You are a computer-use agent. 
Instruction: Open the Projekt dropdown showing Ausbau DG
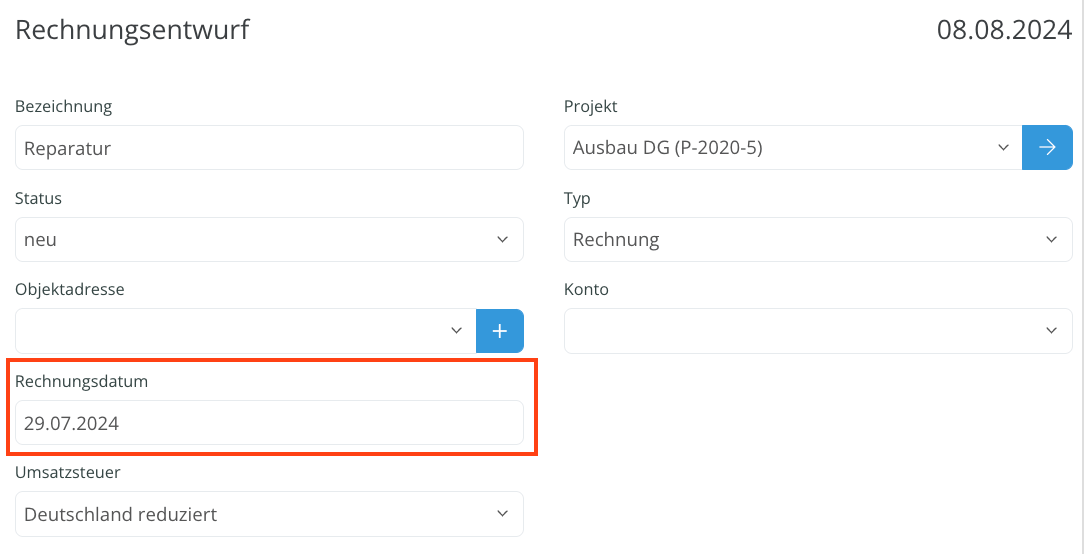(x=793, y=147)
